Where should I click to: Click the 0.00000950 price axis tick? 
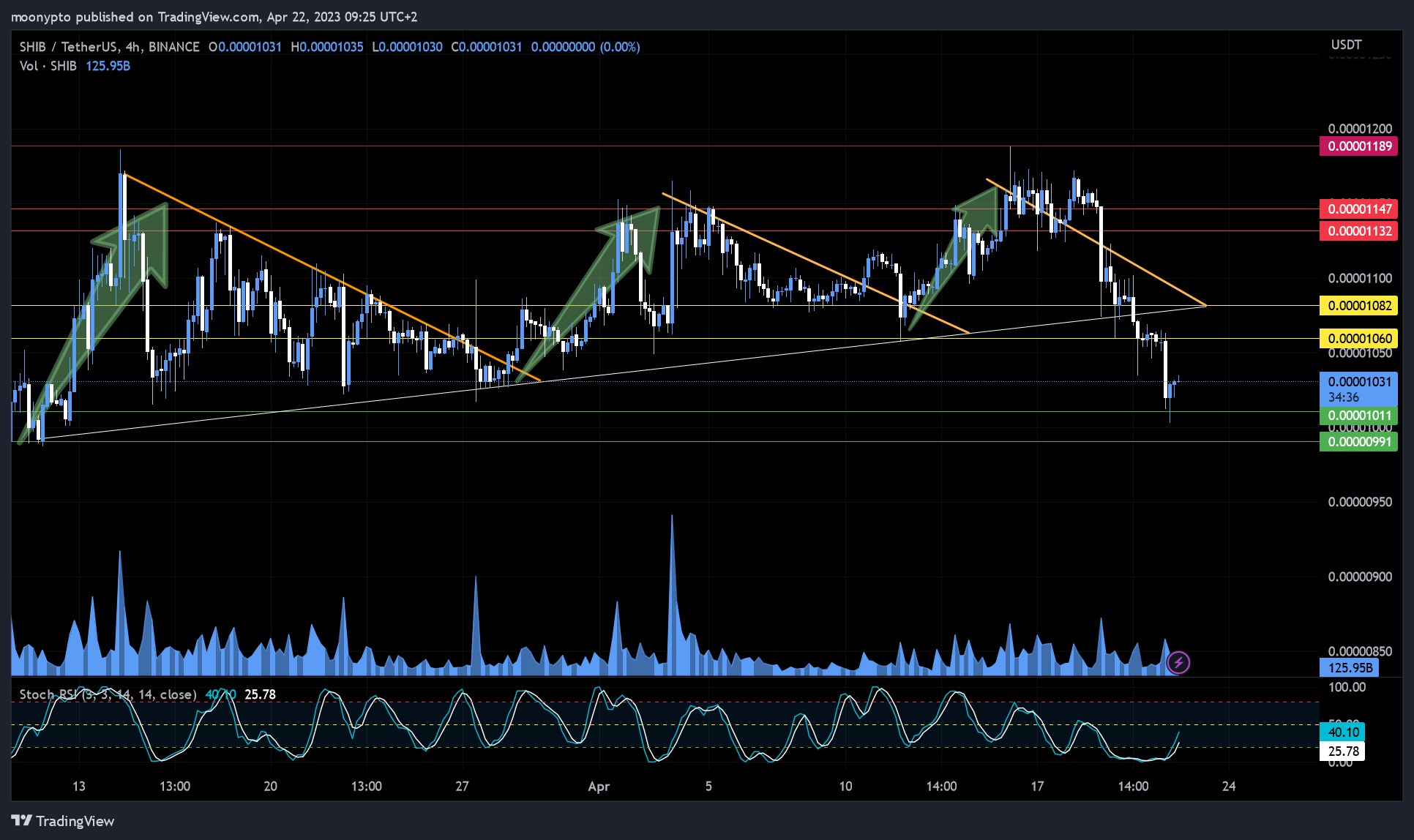pyautogui.click(x=1360, y=502)
